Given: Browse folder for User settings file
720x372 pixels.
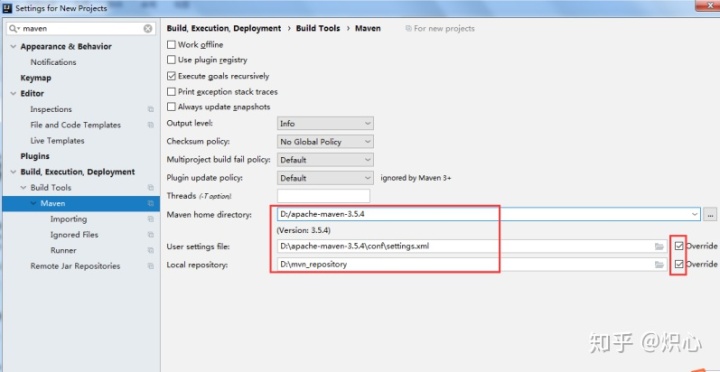Looking at the screenshot, I should pos(659,246).
